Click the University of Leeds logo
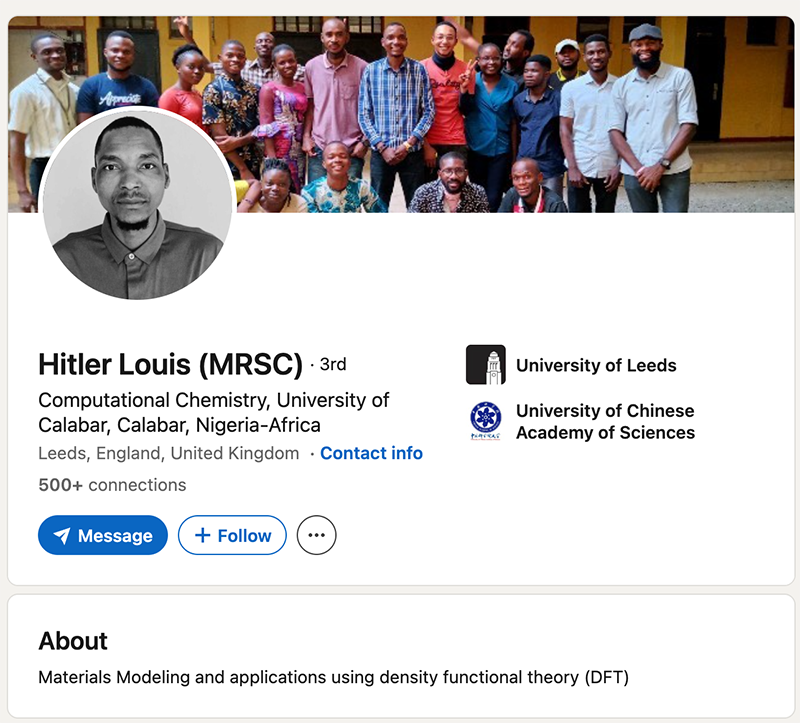The height and width of the screenshot is (723, 800). pos(486,365)
